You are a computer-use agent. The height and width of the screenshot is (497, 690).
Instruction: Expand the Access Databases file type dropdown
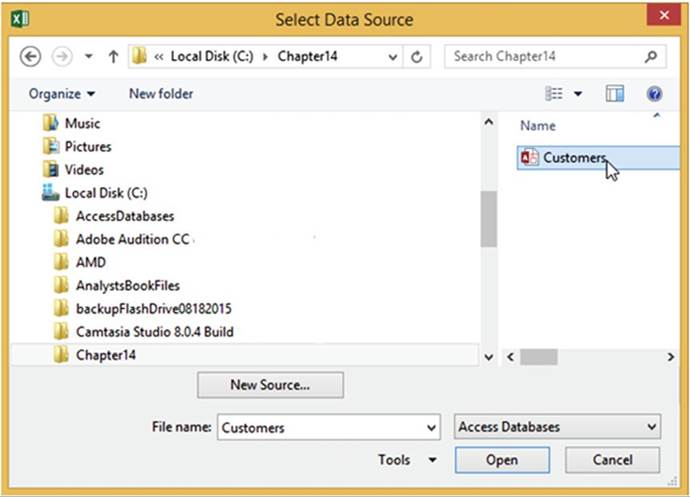click(x=651, y=427)
